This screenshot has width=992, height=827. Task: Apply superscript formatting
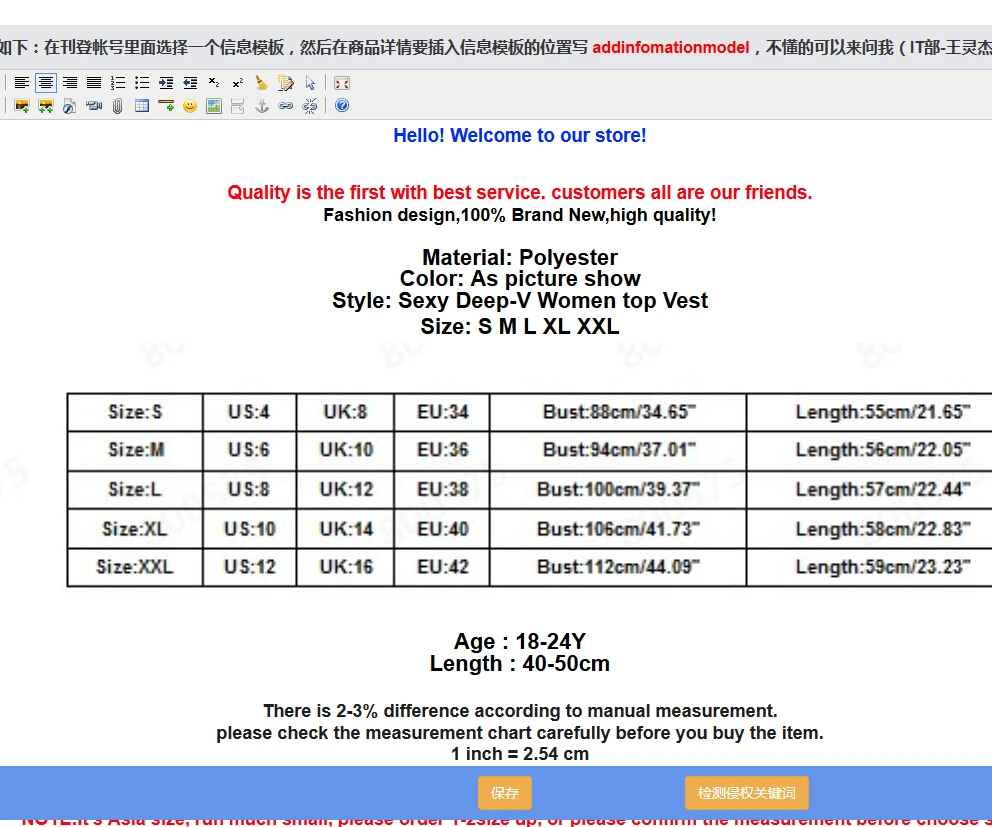point(238,83)
